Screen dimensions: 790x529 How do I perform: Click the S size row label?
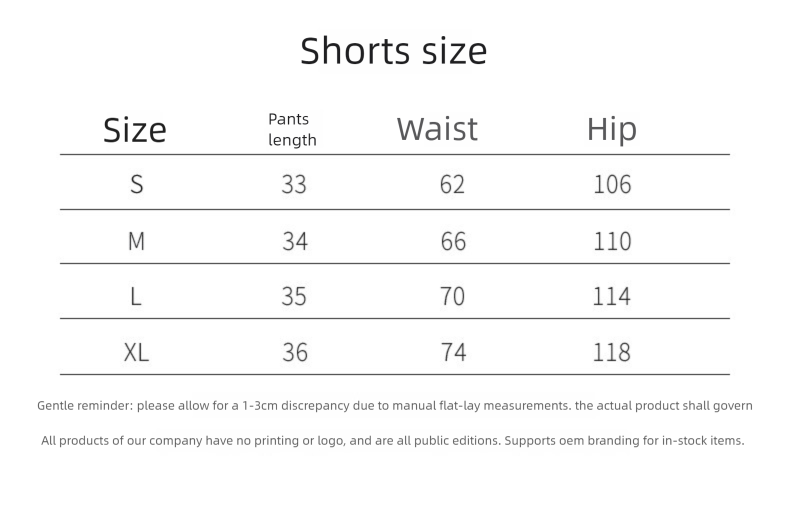point(137,184)
